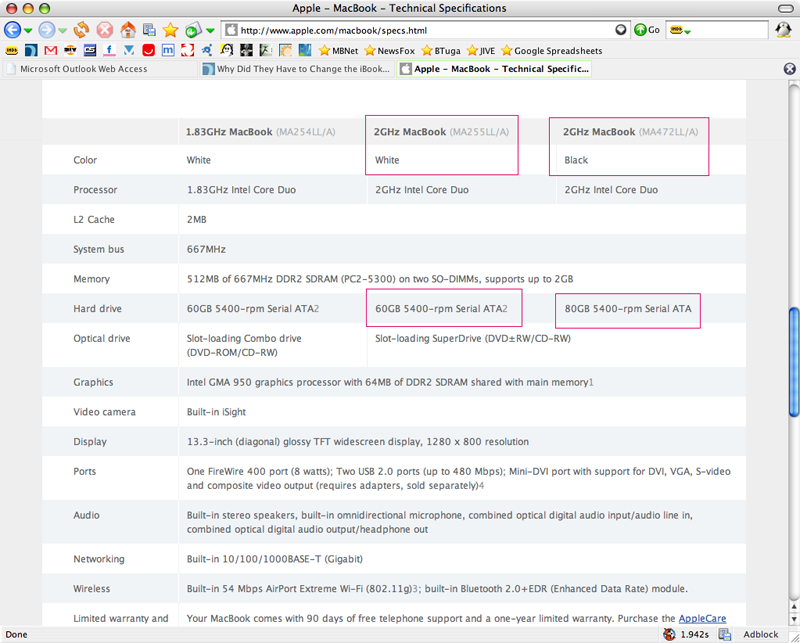Click the Apple site icon in address bar

(231, 30)
